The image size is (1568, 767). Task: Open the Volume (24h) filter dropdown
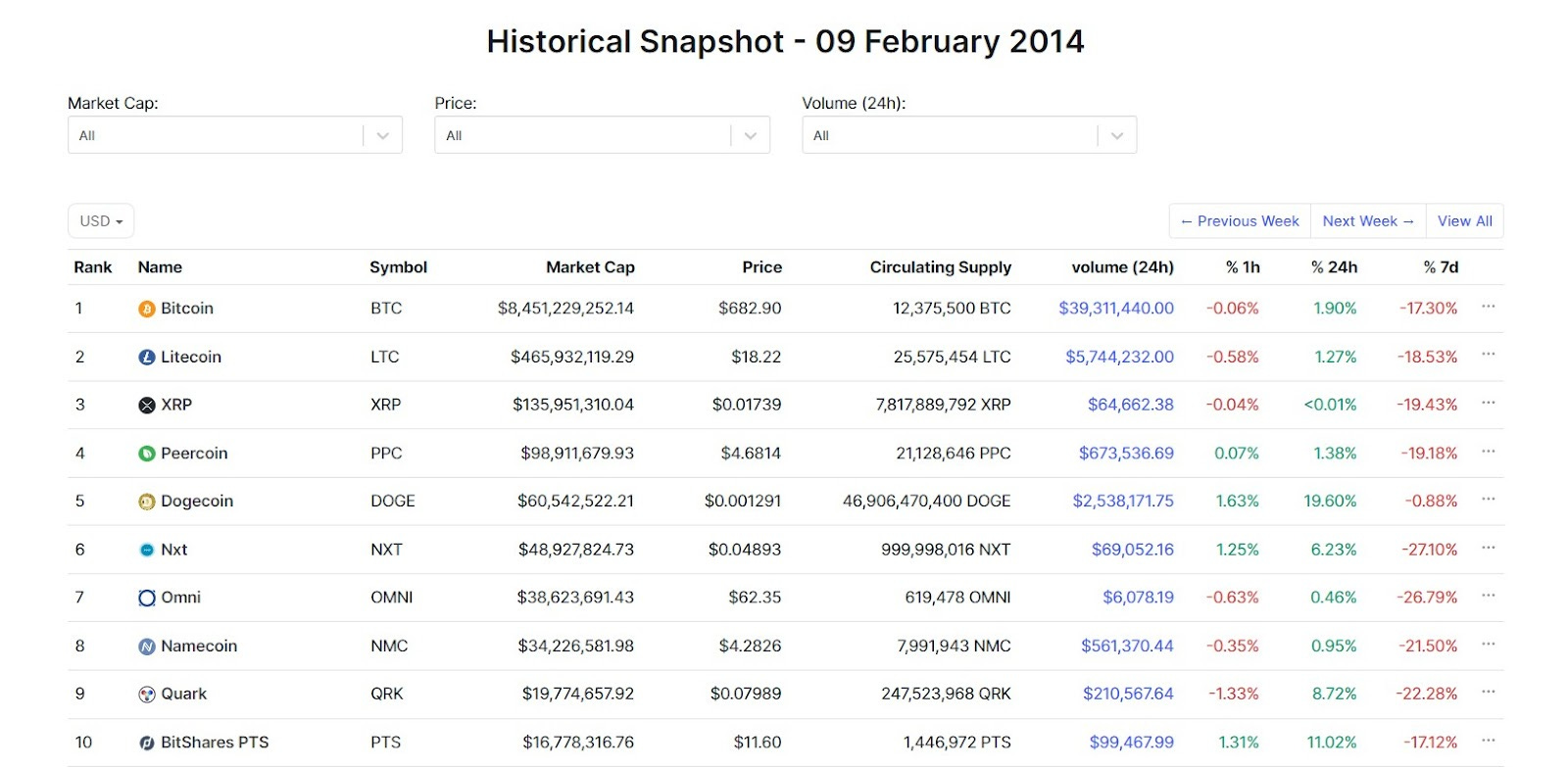969,135
